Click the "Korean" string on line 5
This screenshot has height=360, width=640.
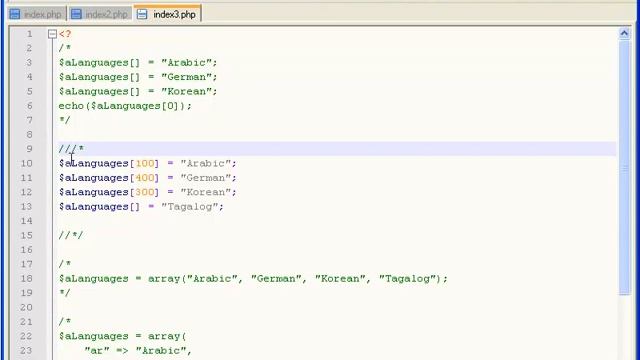pyautogui.click(x=187, y=91)
